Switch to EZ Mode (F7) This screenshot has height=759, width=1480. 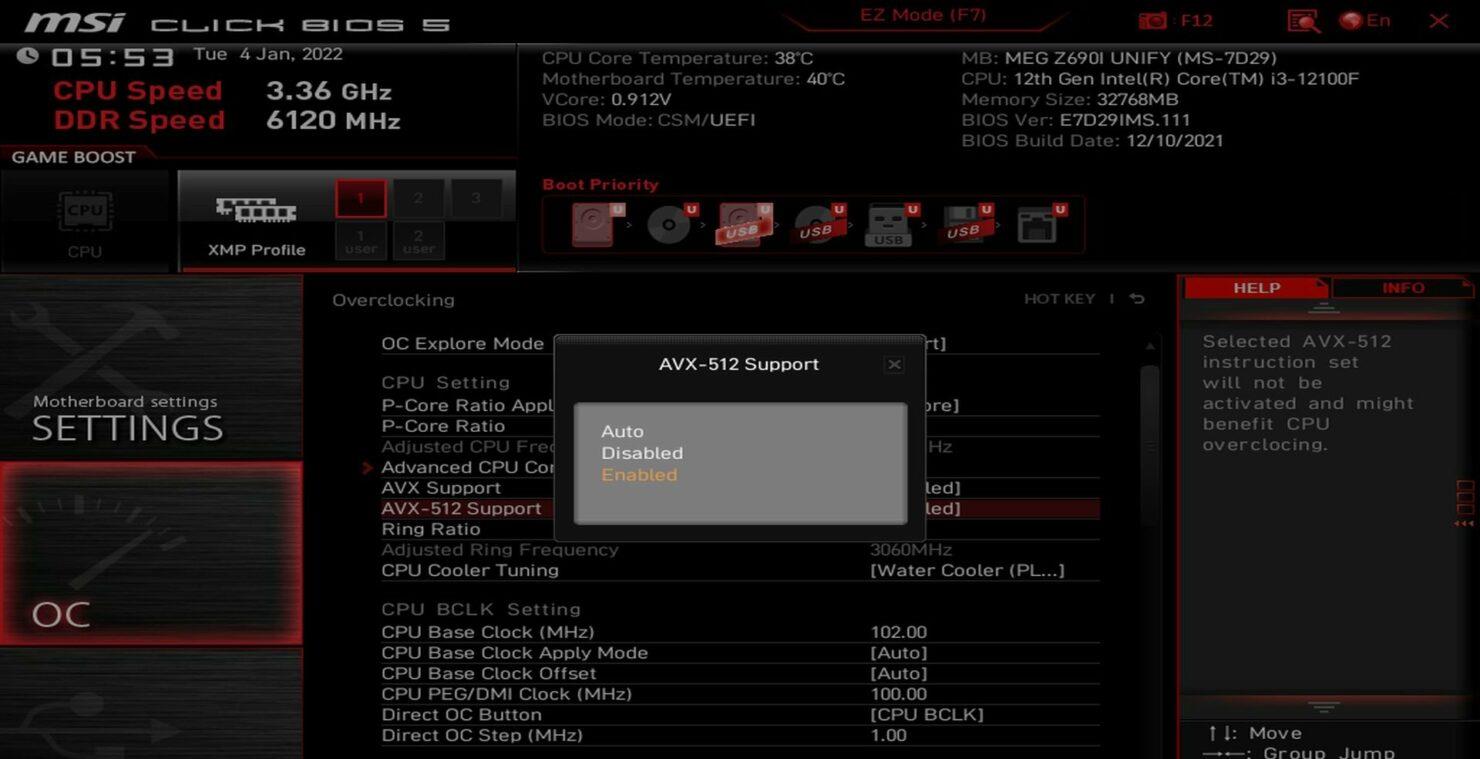tap(924, 14)
